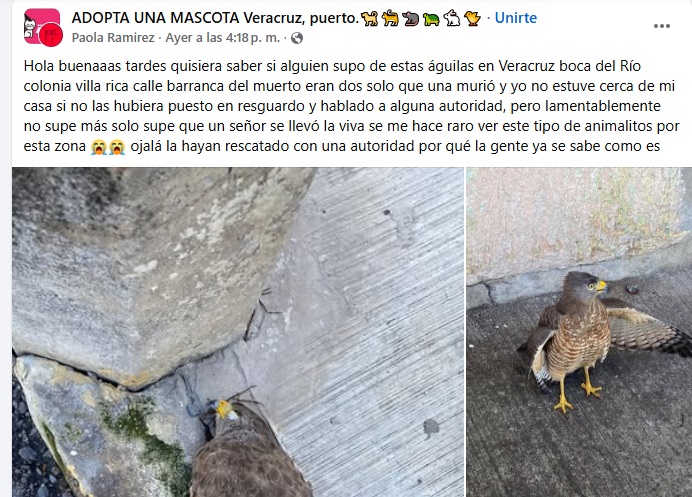Click the globe public-privacy icon
The width and height of the screenshot is (692, 497).
[297, 38]
